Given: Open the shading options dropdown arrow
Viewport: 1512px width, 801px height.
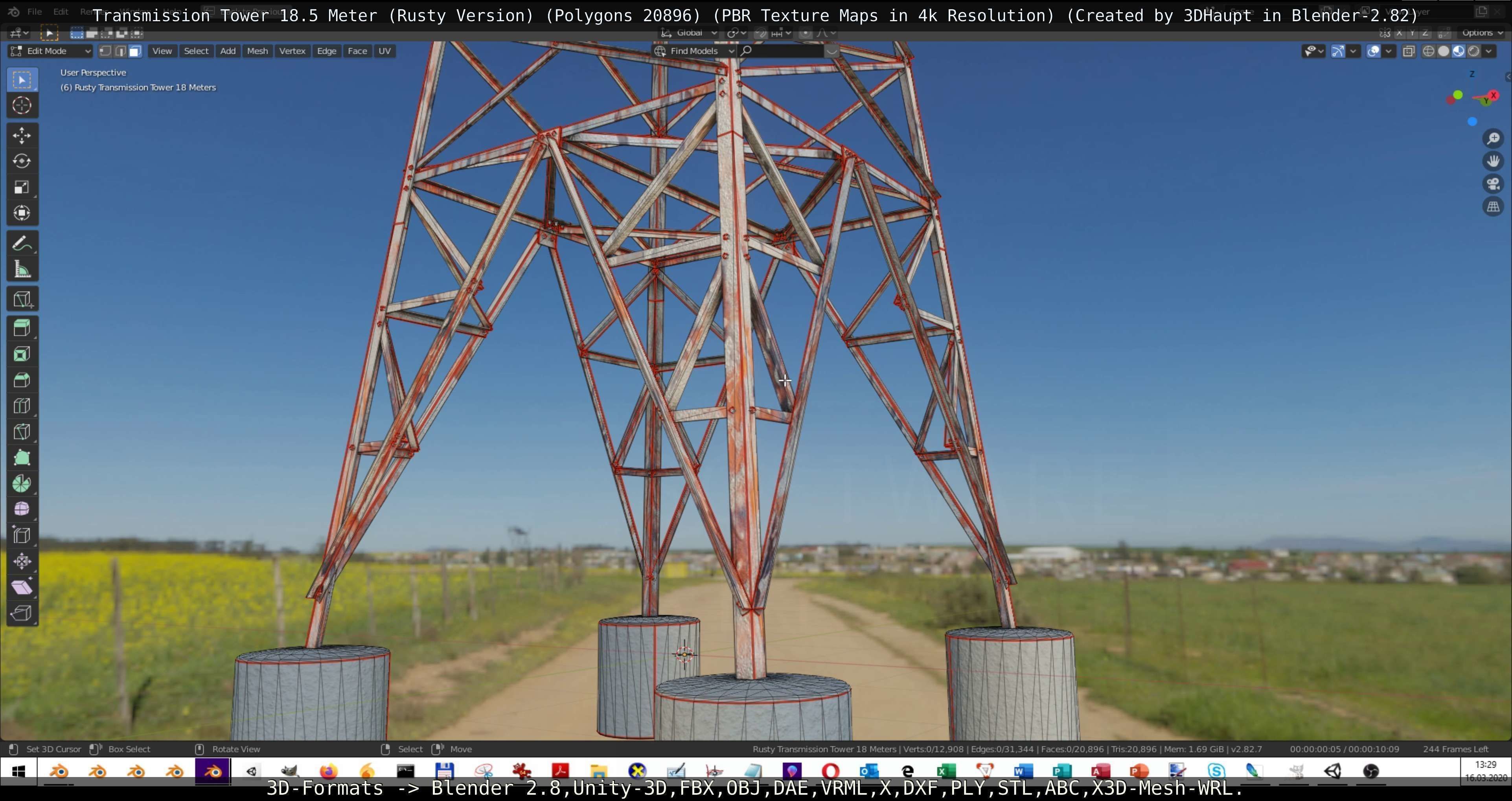Looking at the screenshot, I should click(x=1489, y=51).
